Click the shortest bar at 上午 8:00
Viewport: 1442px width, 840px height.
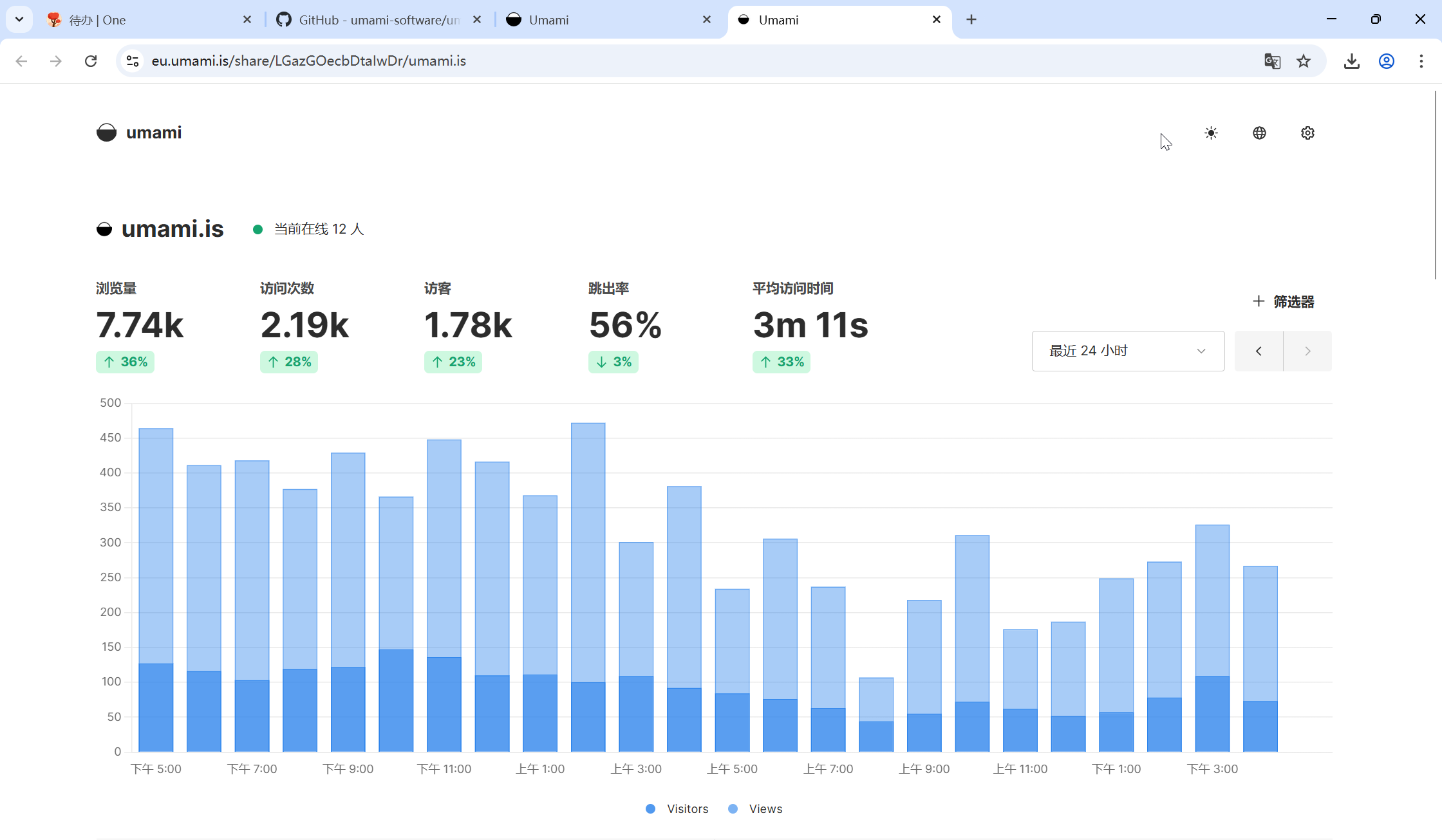point(876,714)
